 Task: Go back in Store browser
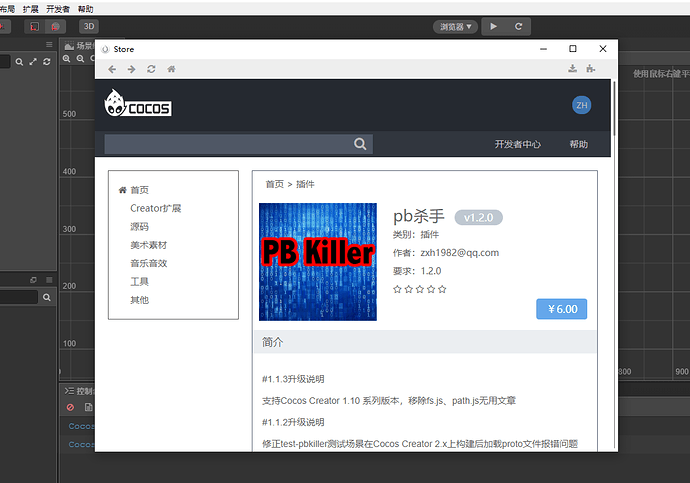[x=112, y=69]
